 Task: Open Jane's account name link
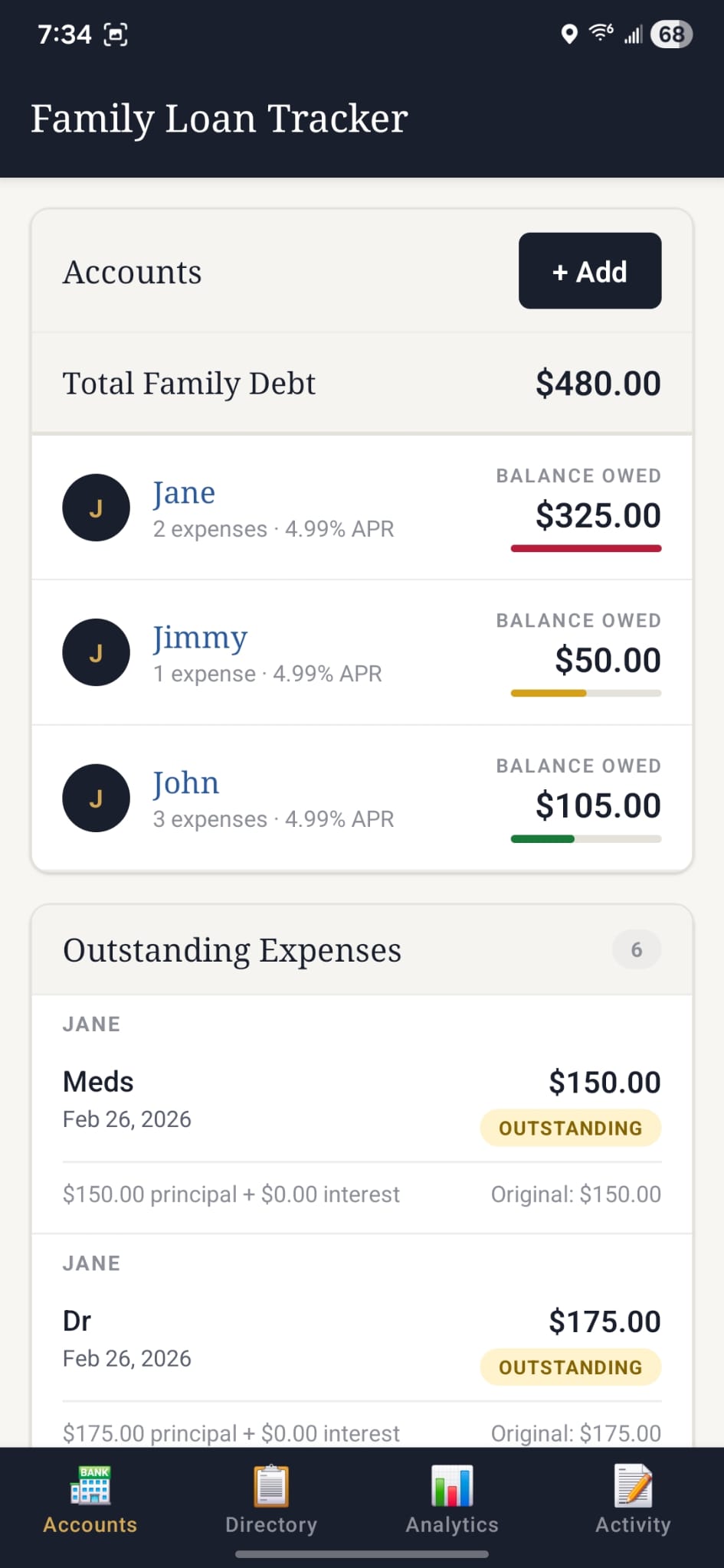(184, 492)
